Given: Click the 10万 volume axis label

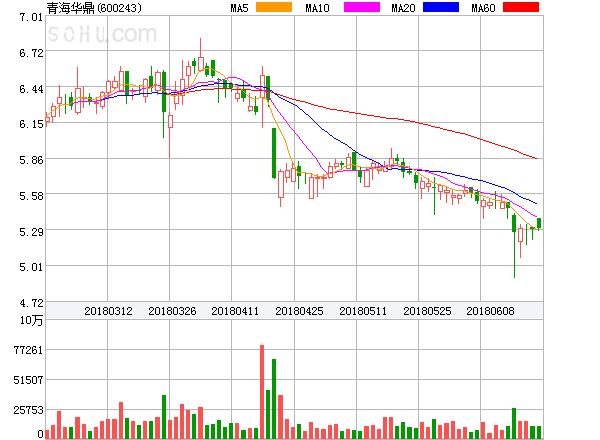Looking at the screenshot, I should [31, 321].
